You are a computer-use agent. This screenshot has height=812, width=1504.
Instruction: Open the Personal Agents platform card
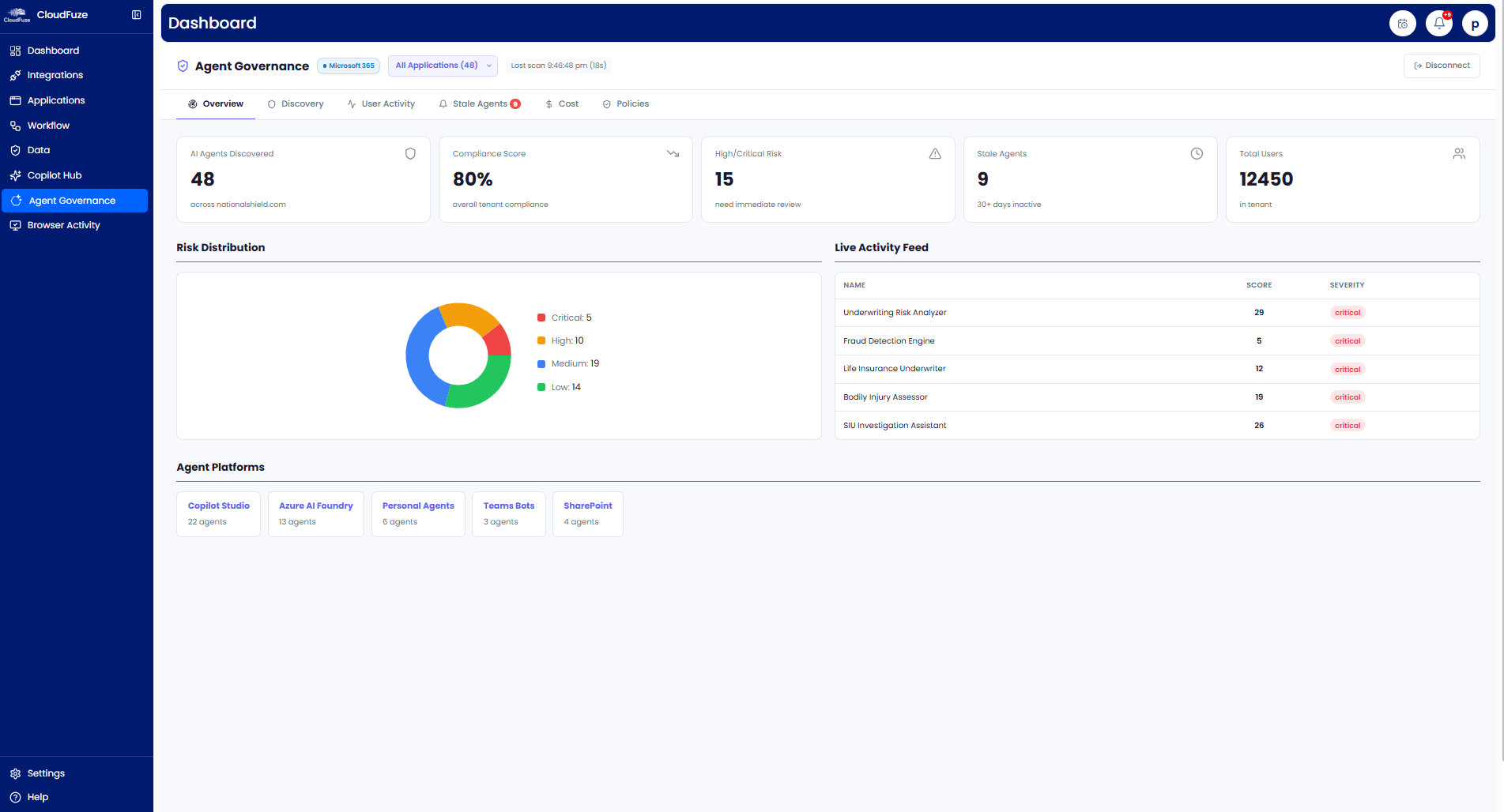418,514
